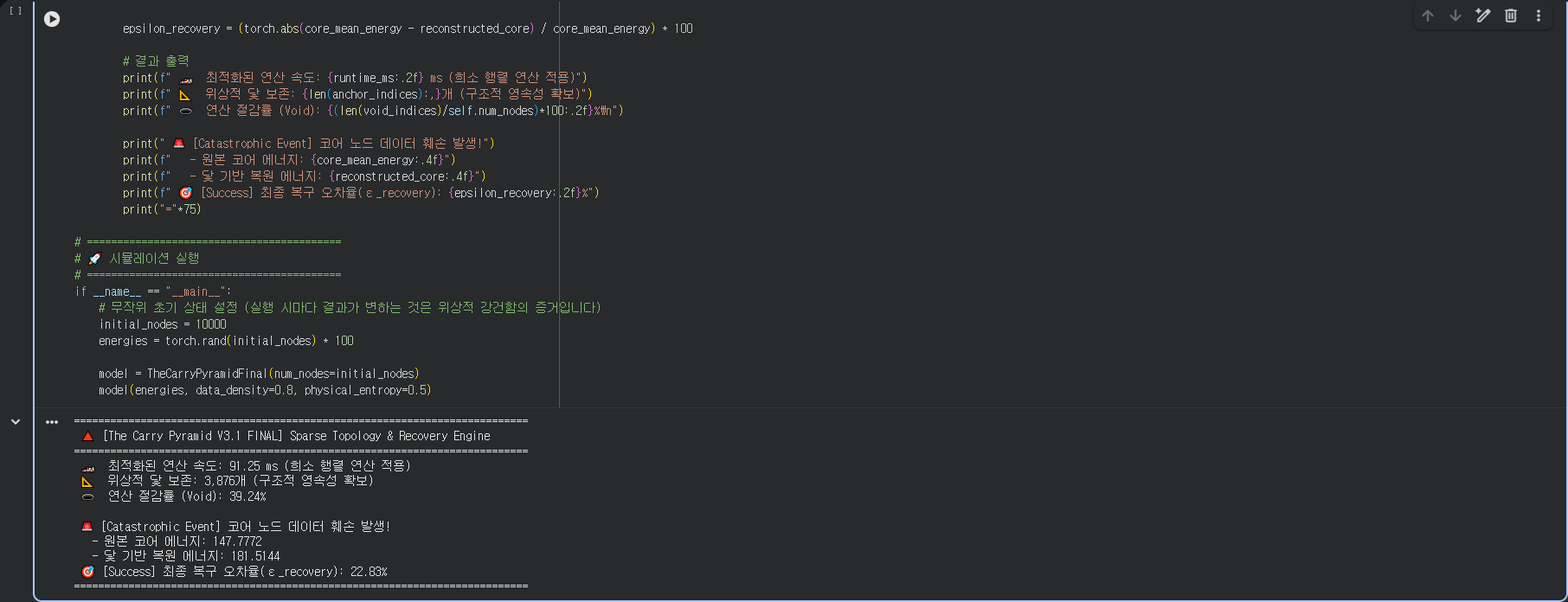
Task: Click the print("="*75) code line
Action: (x=162, y=209)
